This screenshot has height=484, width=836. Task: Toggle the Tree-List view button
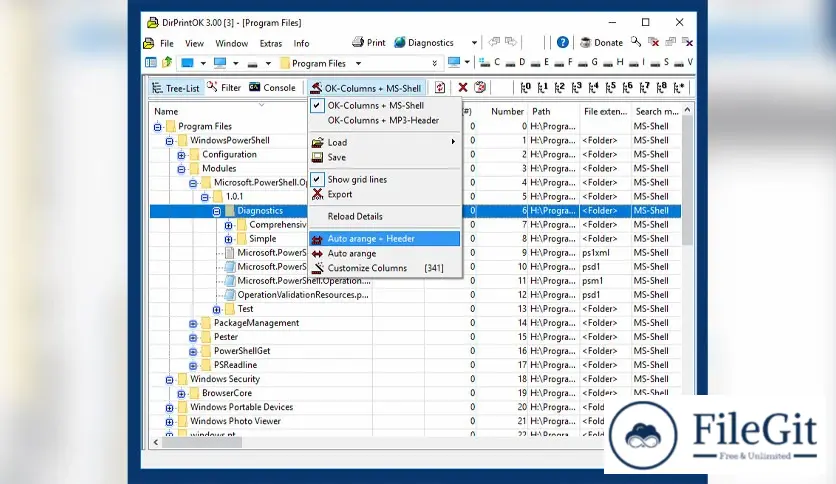click(175, 88)
